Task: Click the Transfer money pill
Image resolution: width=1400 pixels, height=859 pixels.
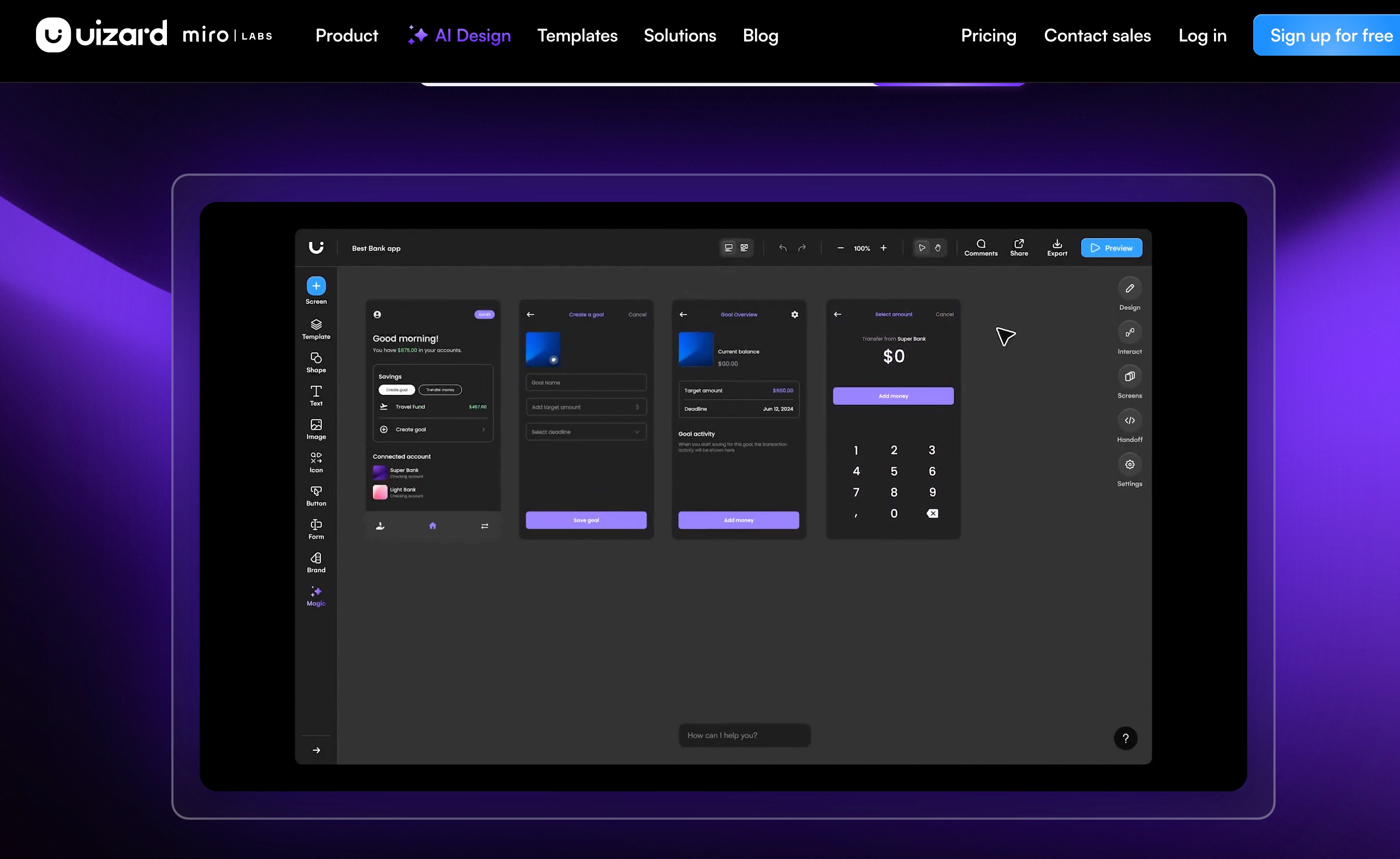Action: point(440,390)
